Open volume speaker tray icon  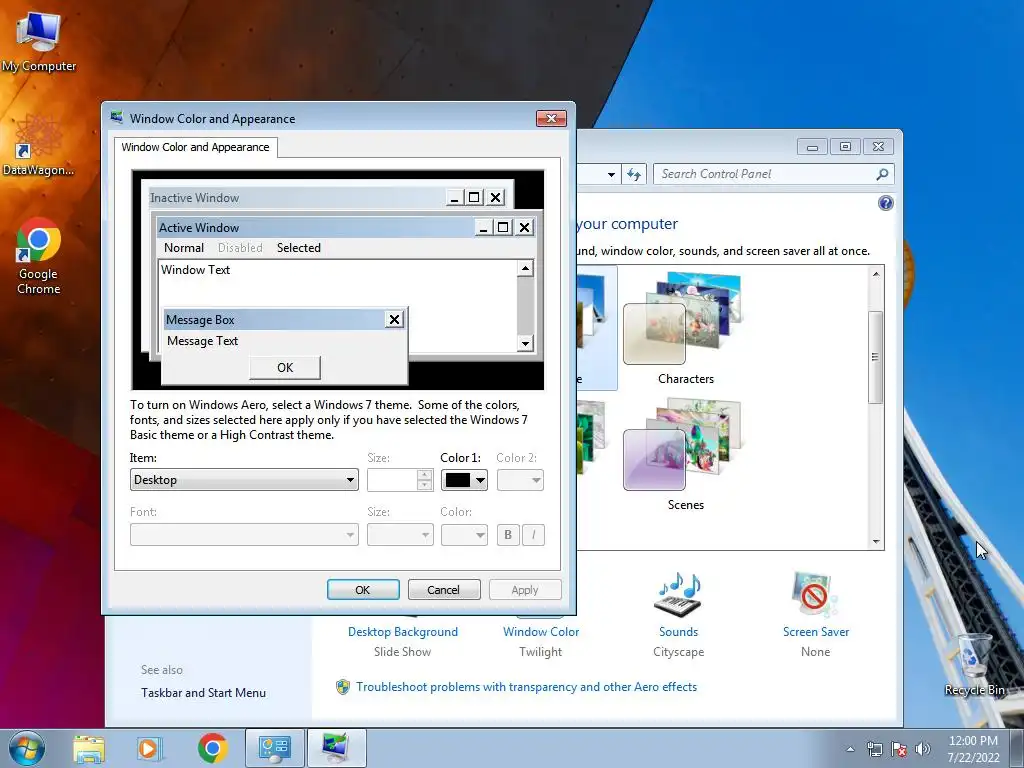[x=923, y=749]
